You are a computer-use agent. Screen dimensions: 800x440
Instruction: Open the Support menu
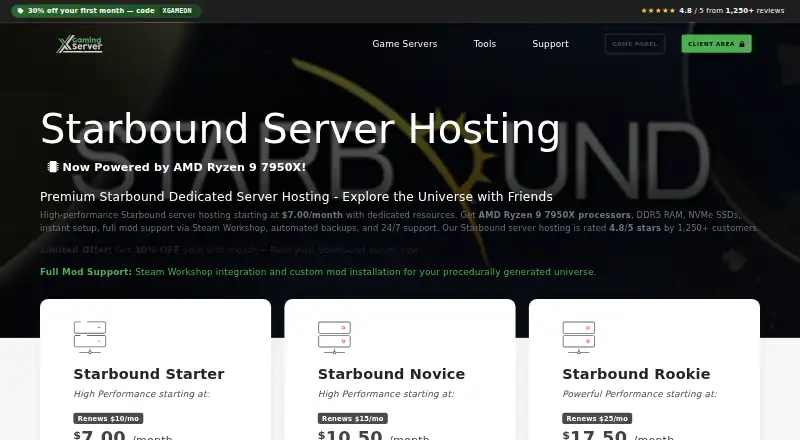pyautogui.click(x=550, y=44)
